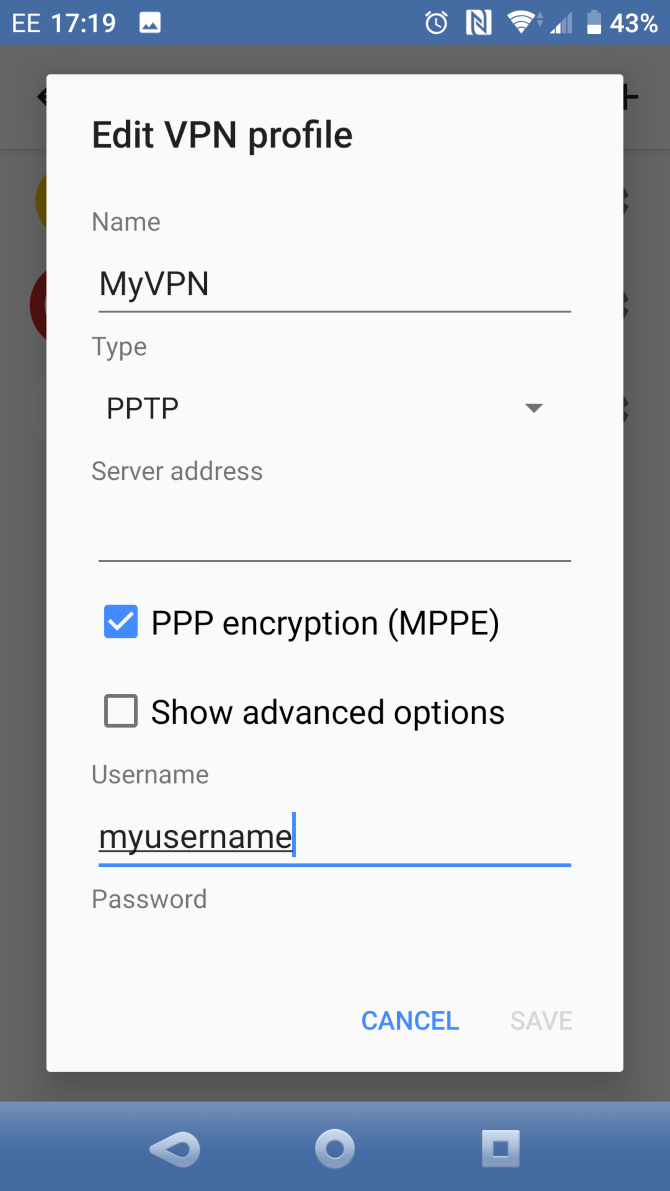Cancel editing the VPN profile
The width and height of the screenshot is (670, 1191).
click(x=409, y=1020)
